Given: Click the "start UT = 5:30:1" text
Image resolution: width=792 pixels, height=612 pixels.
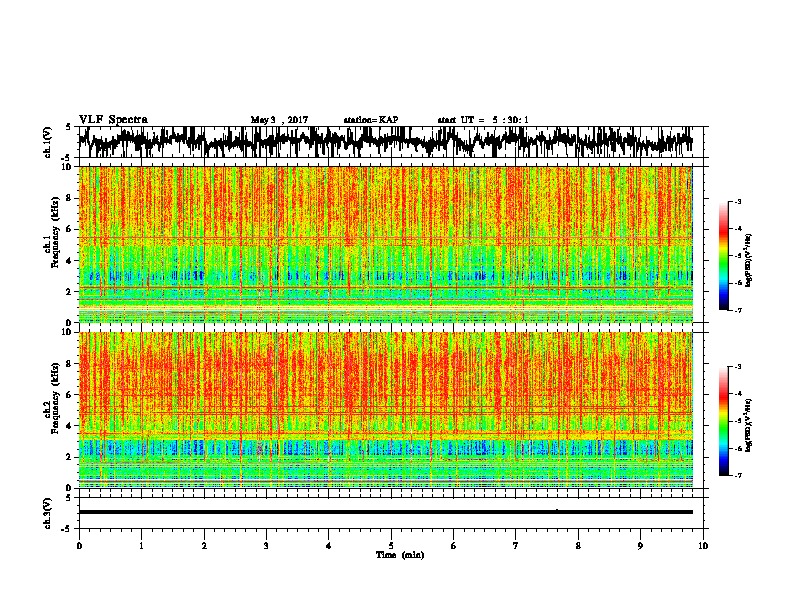Looking at the screenshot, I should coord(483,120).
